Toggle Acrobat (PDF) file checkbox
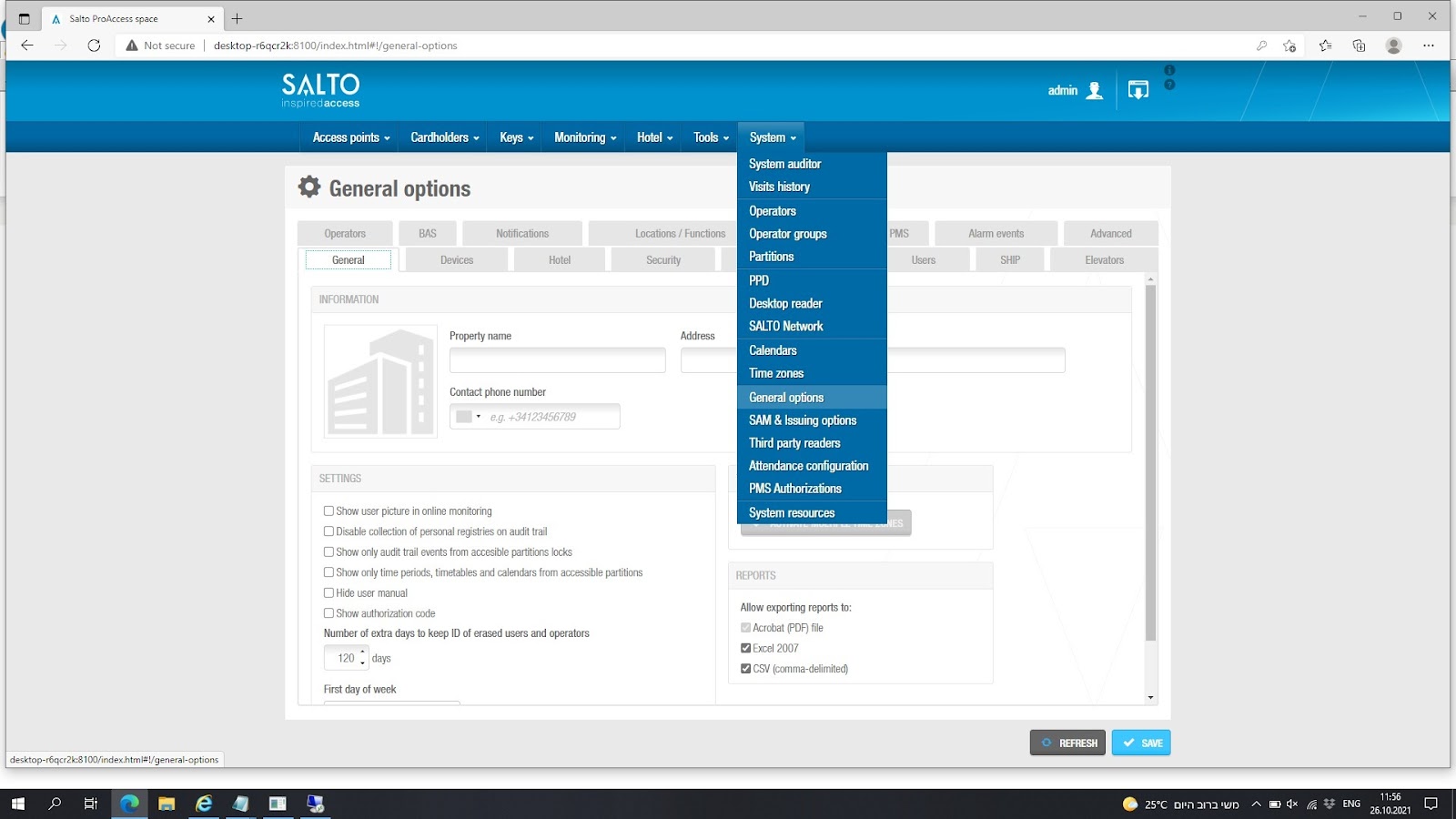1456x819 pixels. pos(745,628)
